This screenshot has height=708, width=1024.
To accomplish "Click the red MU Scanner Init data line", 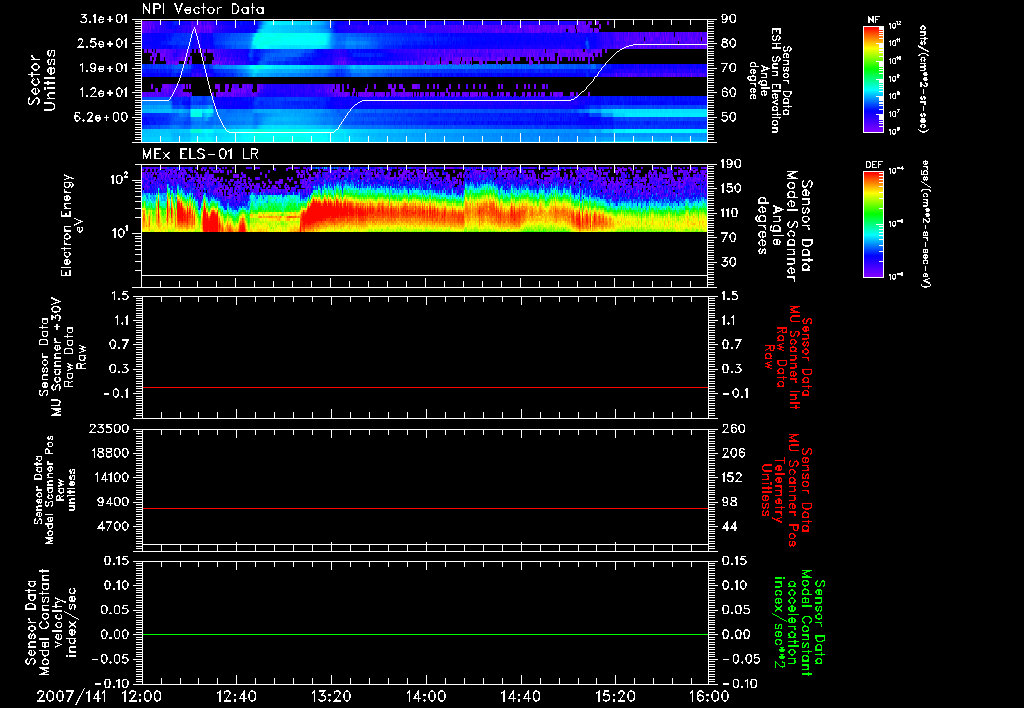I will (425, 388).
